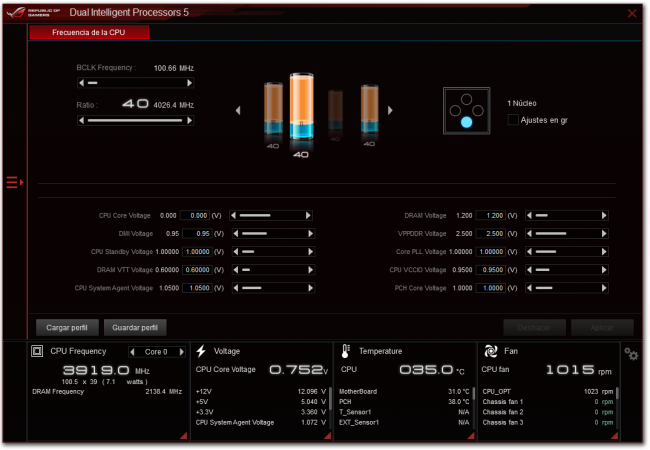
Task: Expand CPU Frequency panel red corner
Action: tap(183, 435)
